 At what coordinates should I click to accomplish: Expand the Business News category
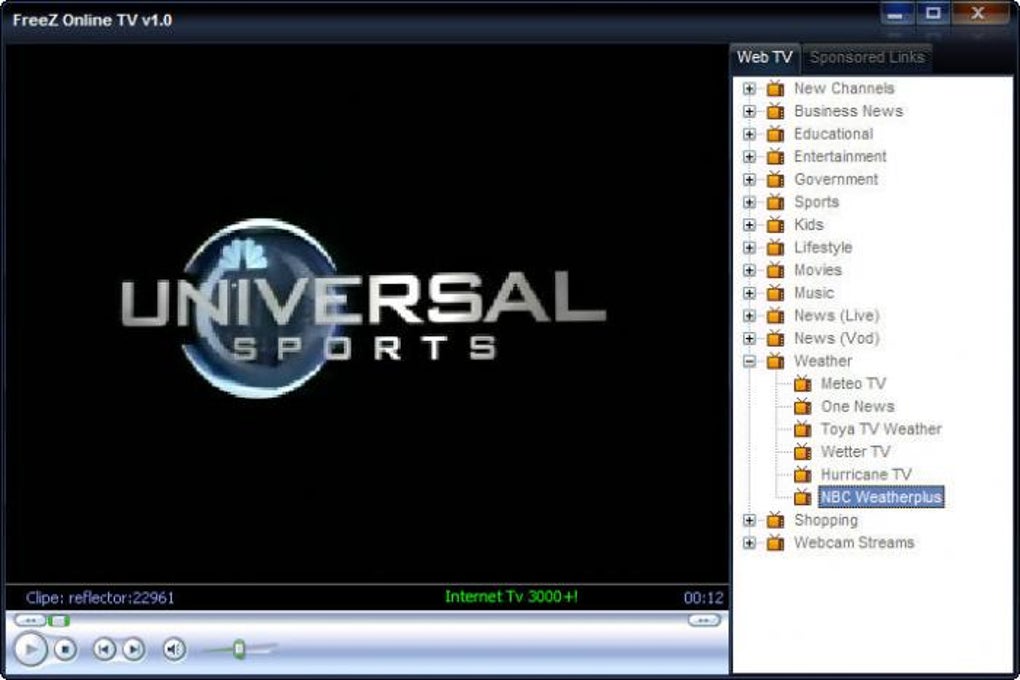[749, 112]
